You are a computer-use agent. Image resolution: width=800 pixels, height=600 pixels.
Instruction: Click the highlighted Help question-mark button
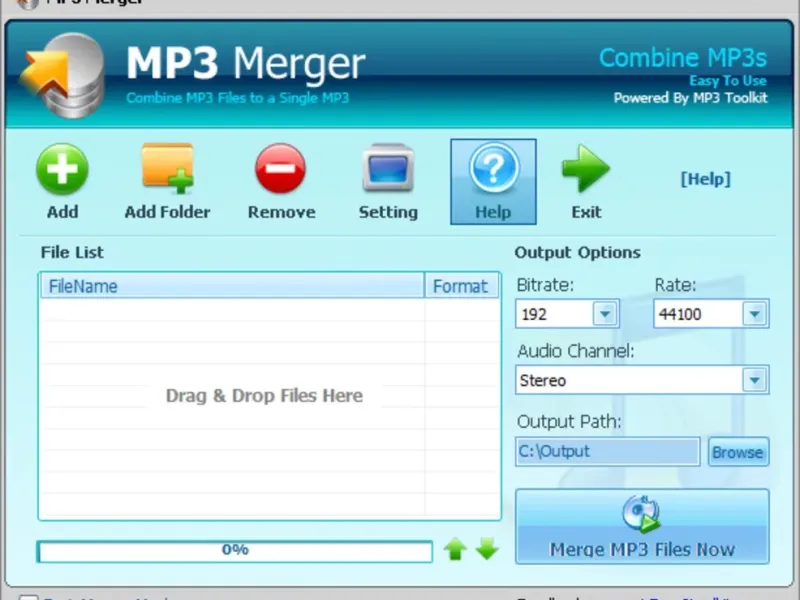tap(493, 182)
